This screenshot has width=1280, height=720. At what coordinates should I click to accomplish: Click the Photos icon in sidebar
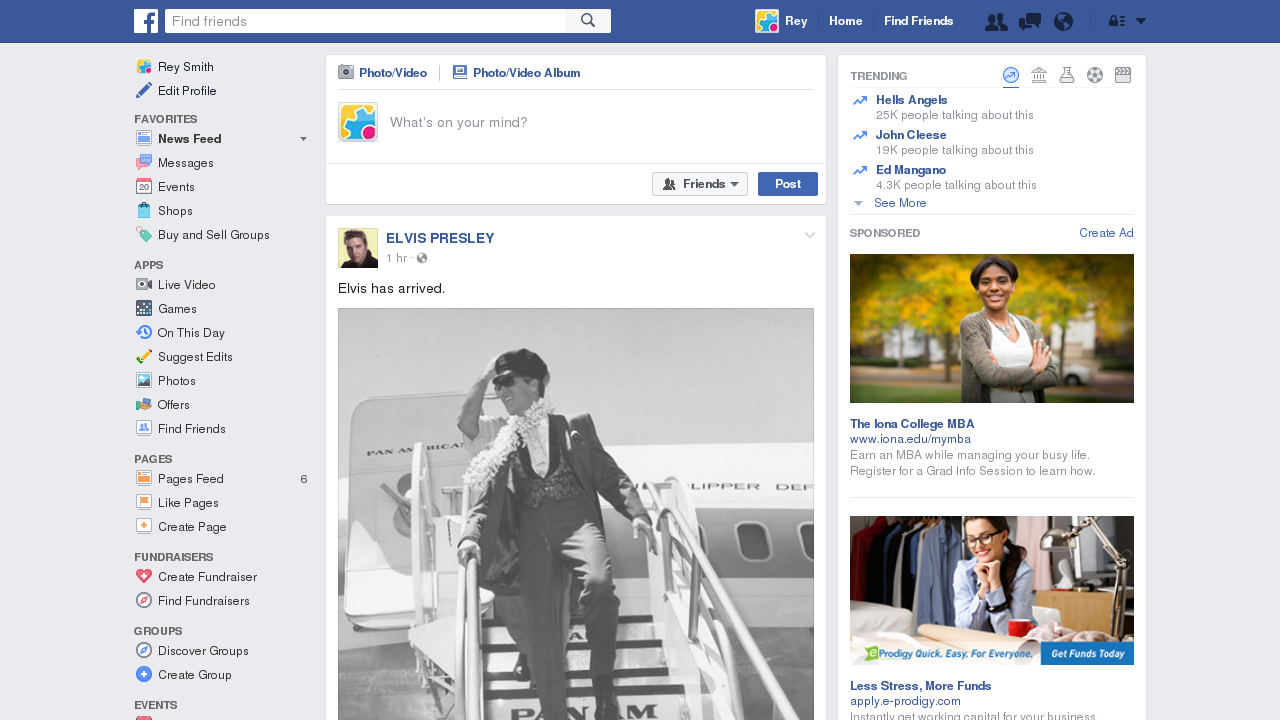coord(144,380)
